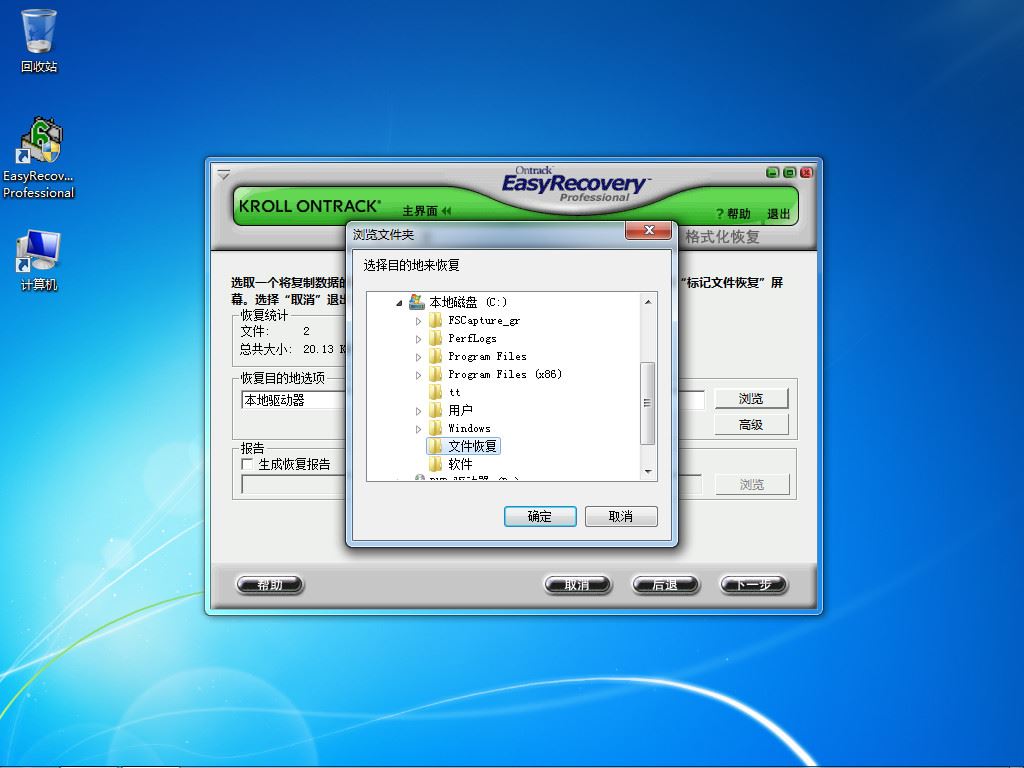The image size is (1024, 768).
Task: Expand the 用户 folder node
Action: [418, 411]
